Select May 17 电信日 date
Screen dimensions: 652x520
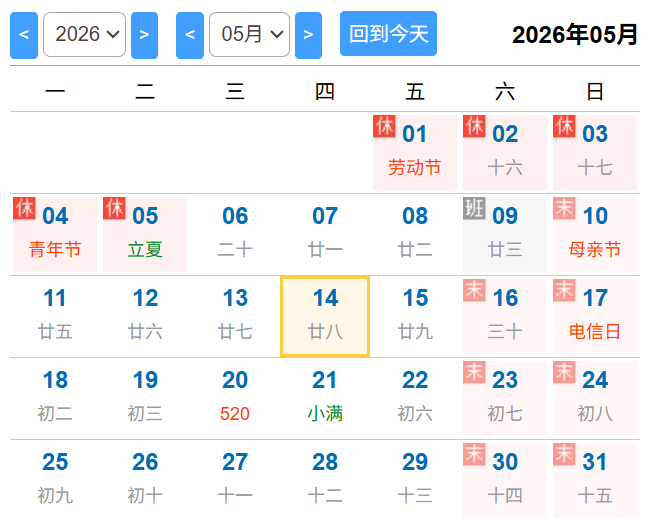click(595, 316)
